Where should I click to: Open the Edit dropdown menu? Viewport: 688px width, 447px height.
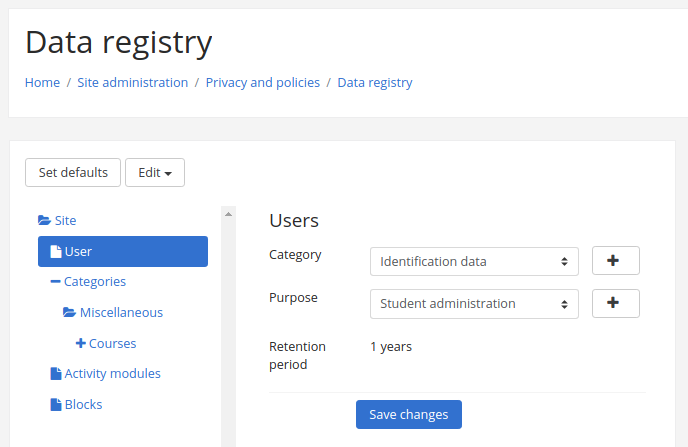[x=154, y=173]
